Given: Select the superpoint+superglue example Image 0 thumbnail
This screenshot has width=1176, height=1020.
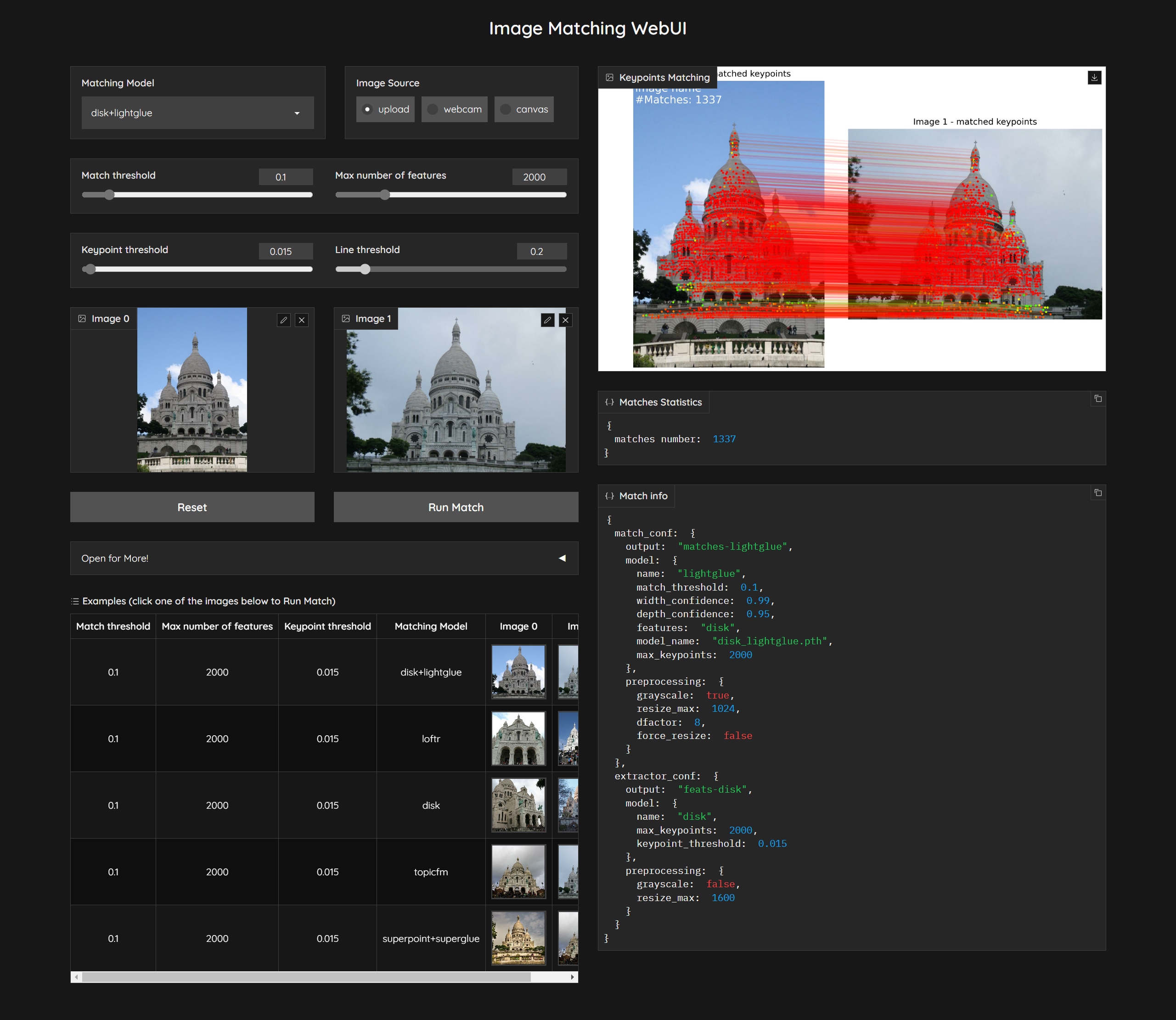Looking at the screenshot, I should [518, 938].
